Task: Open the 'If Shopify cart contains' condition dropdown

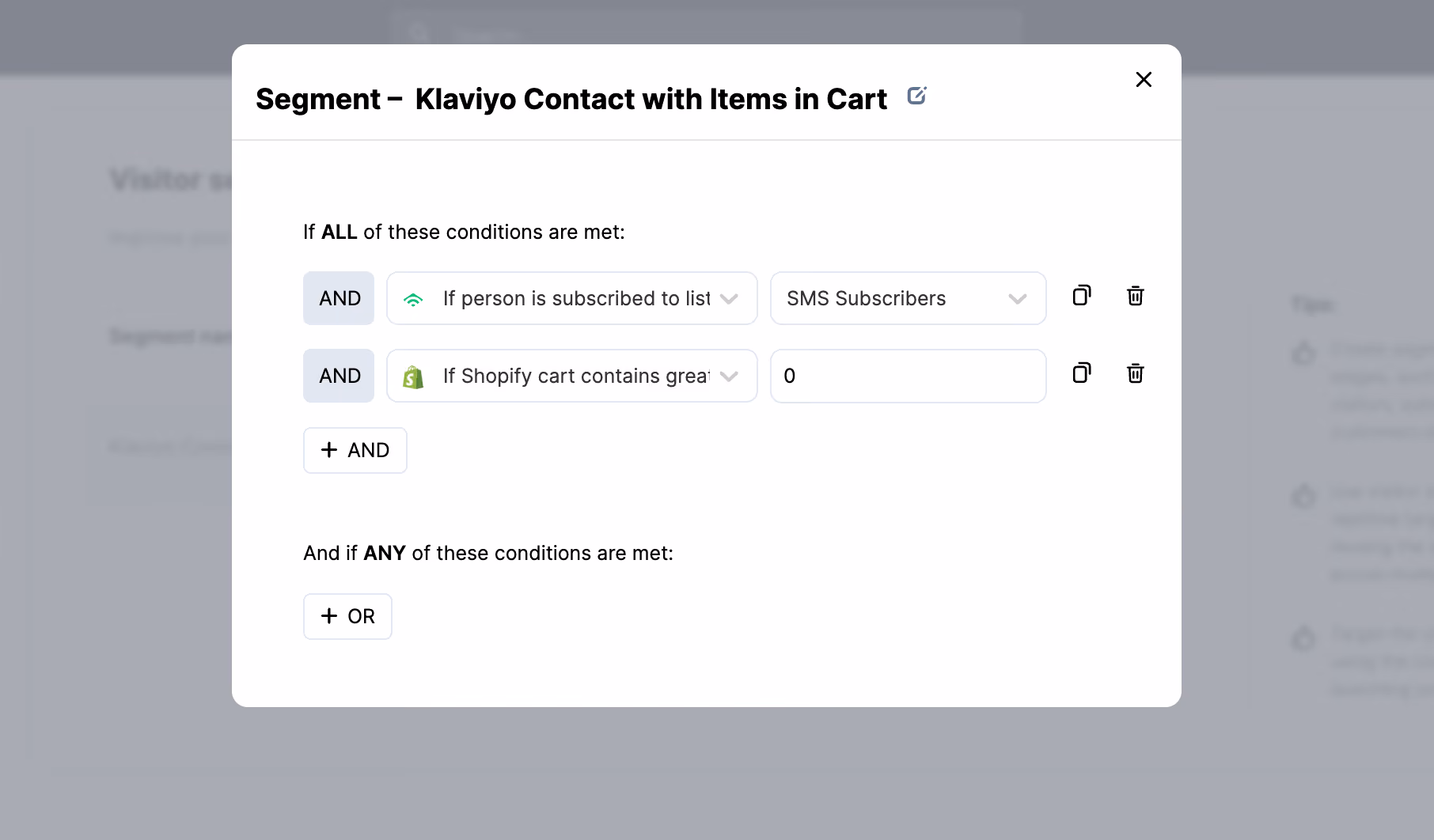Action: [x=572, y=376]
